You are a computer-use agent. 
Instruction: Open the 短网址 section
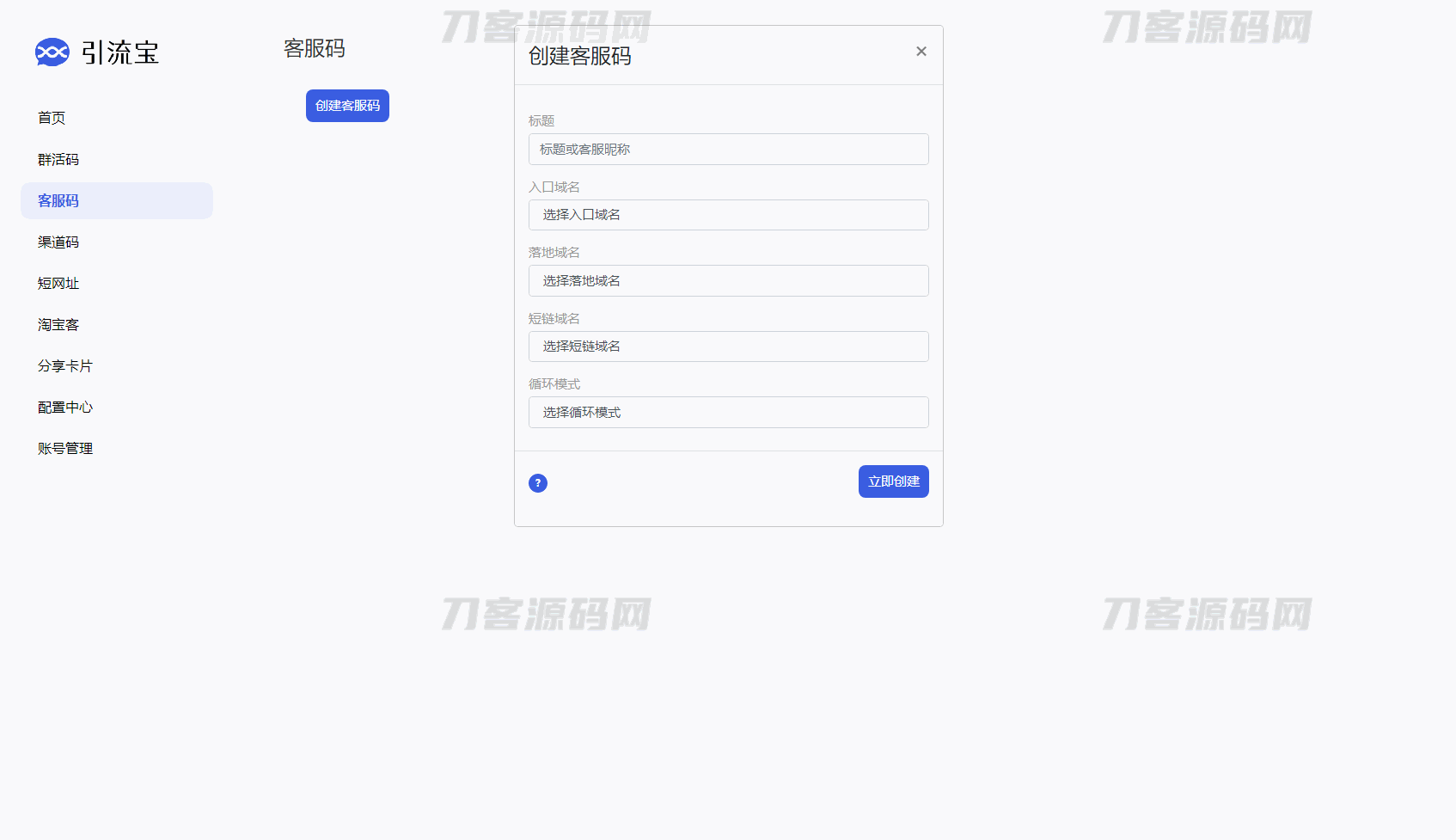(58, 283)
